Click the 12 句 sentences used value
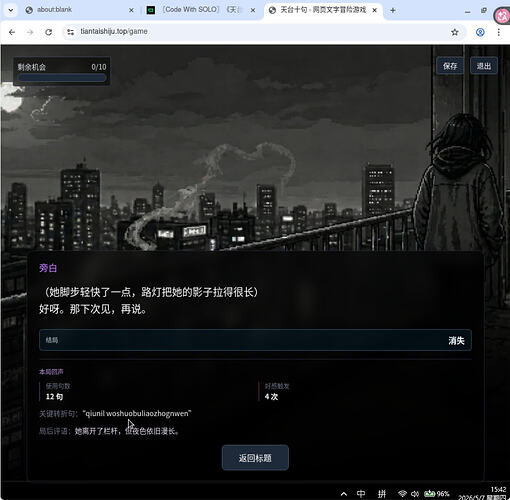510x500 pixels. [54, 396]
